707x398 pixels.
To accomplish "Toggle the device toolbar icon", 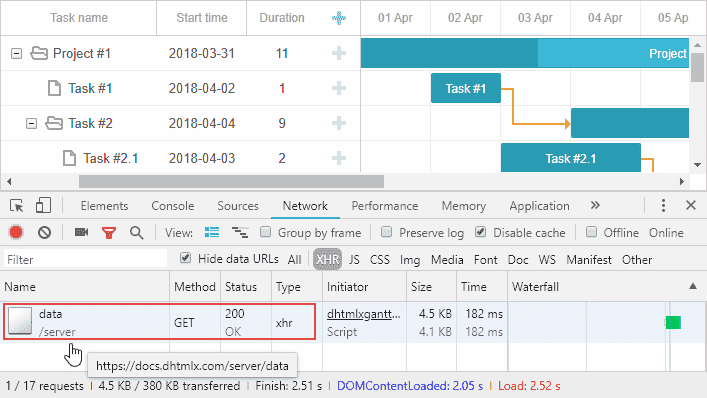I will click(43, 206).
